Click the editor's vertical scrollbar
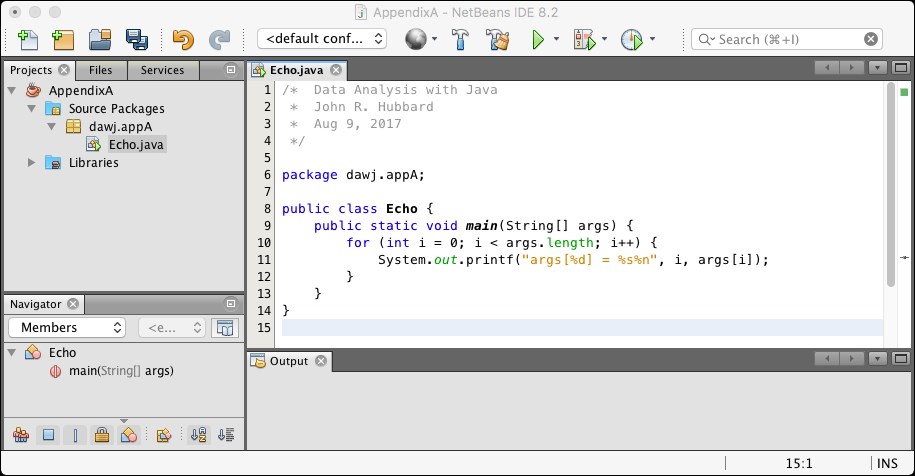This screenshot has width=915, height=476. tap(890, 180)
